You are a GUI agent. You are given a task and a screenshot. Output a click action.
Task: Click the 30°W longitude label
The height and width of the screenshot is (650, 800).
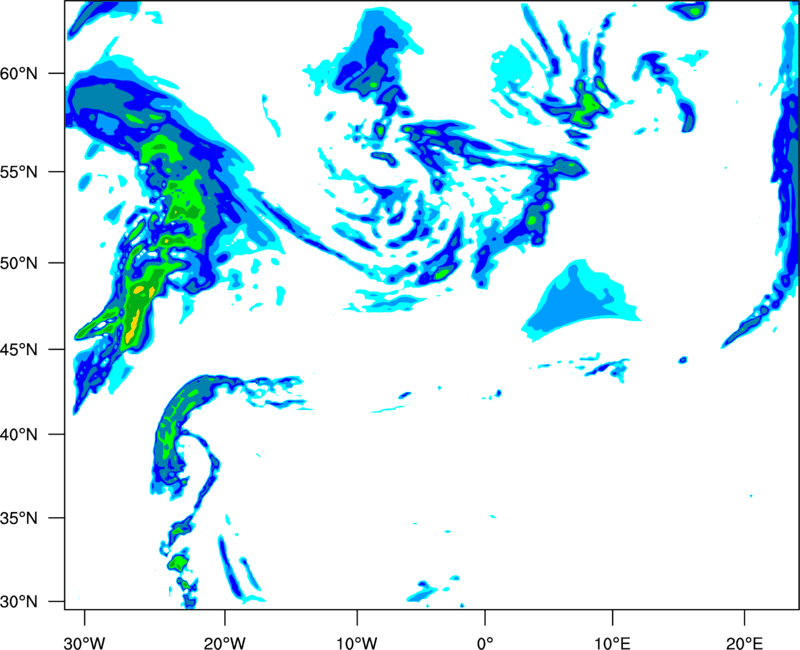point(84,643)
